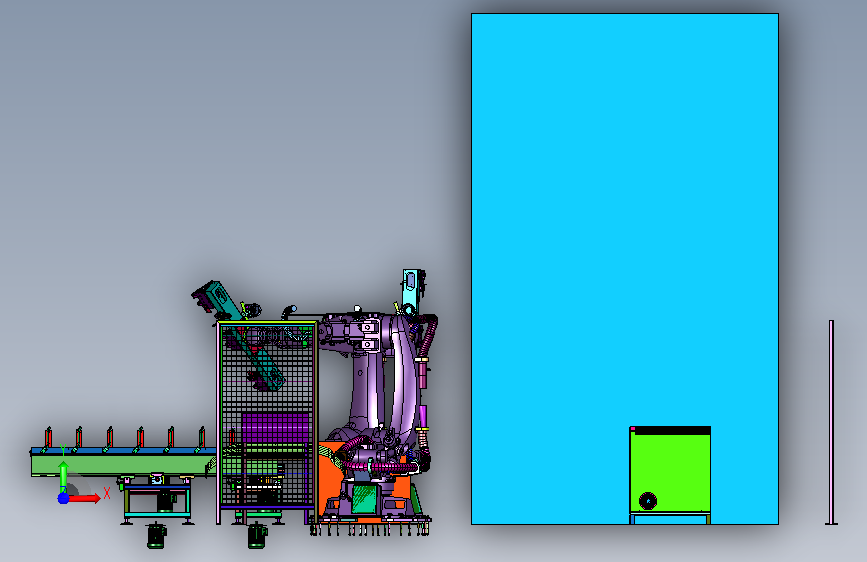Select the black strip atop the green box
The width and height of the screenshot is (867, 562).
[670, 430]
